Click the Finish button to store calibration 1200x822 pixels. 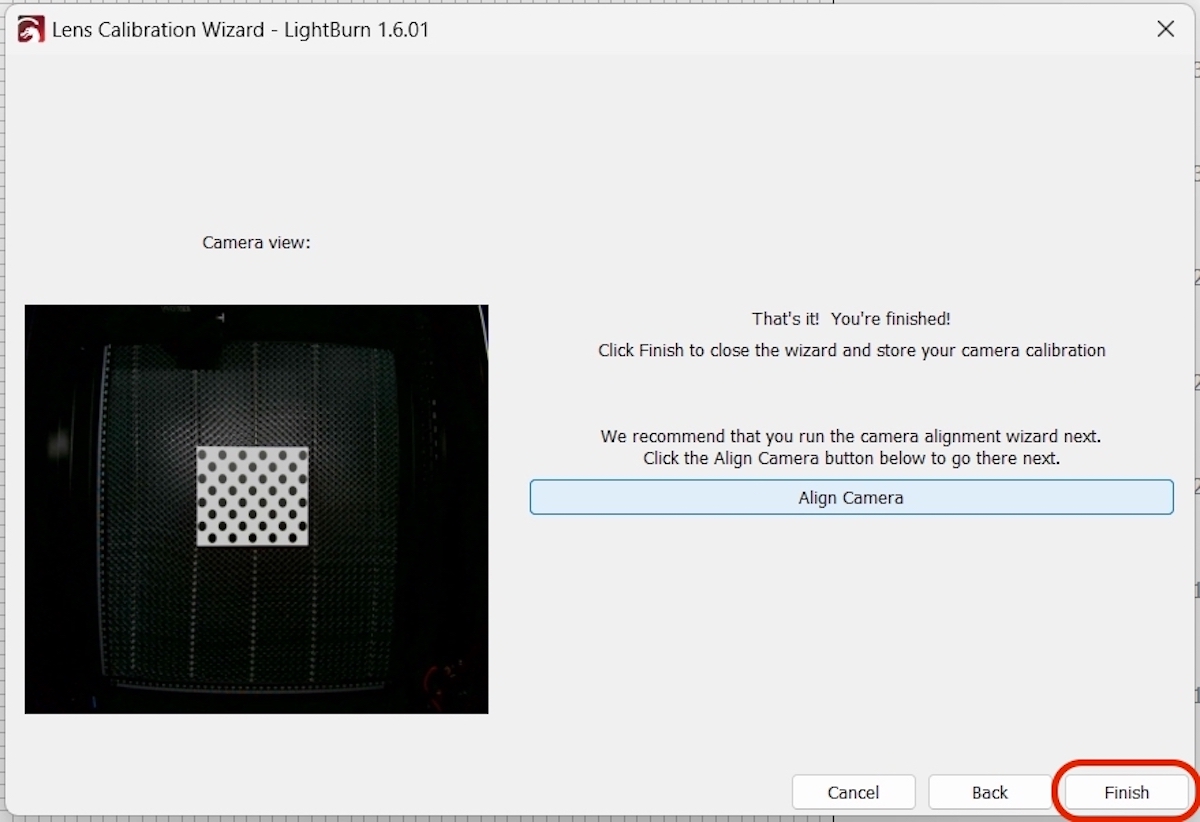(1126, 793)
